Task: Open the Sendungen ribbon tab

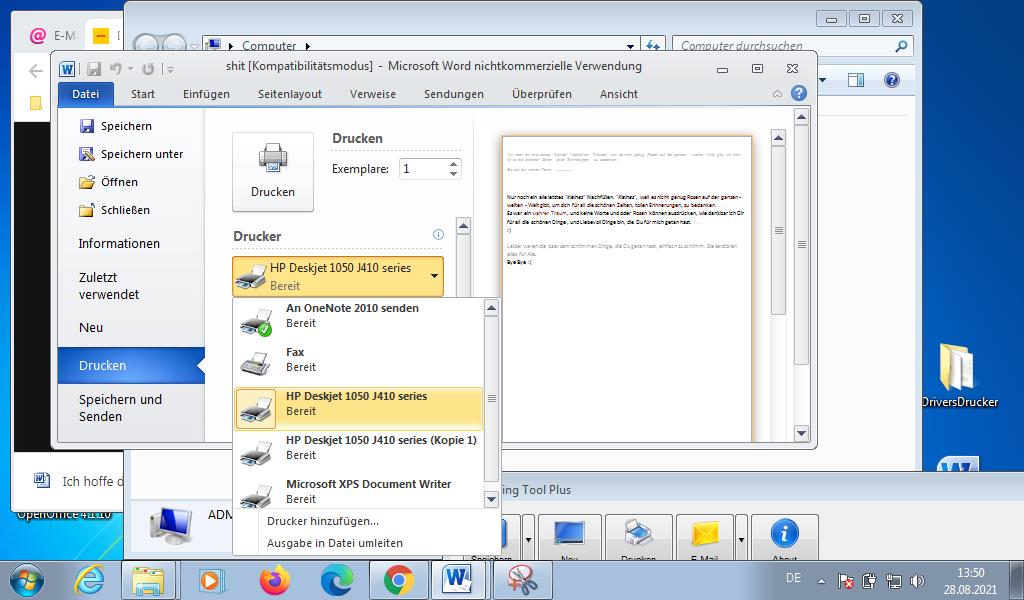Action: tap(454, 94)
